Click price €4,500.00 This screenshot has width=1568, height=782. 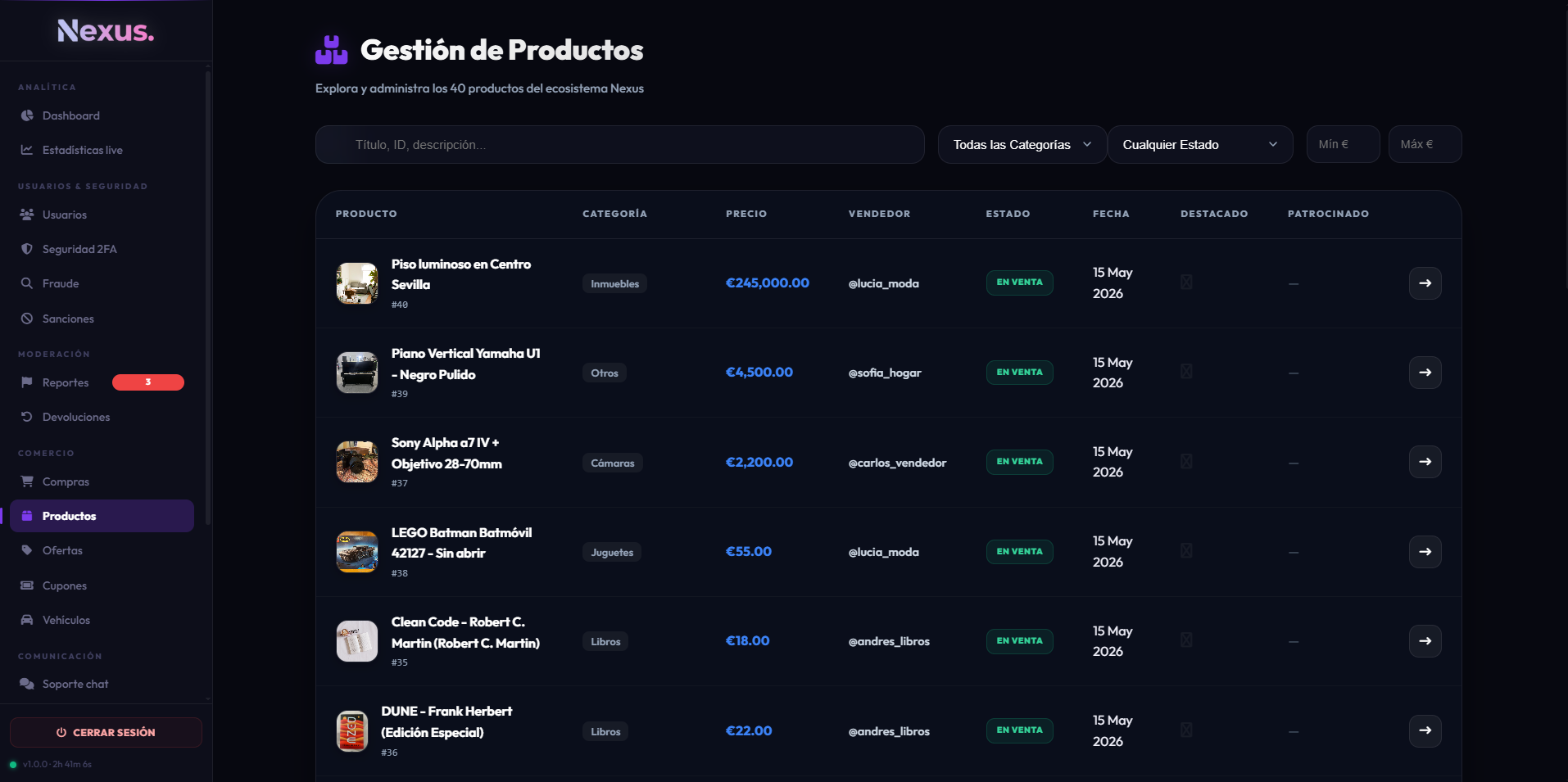(x=759, y=372)
